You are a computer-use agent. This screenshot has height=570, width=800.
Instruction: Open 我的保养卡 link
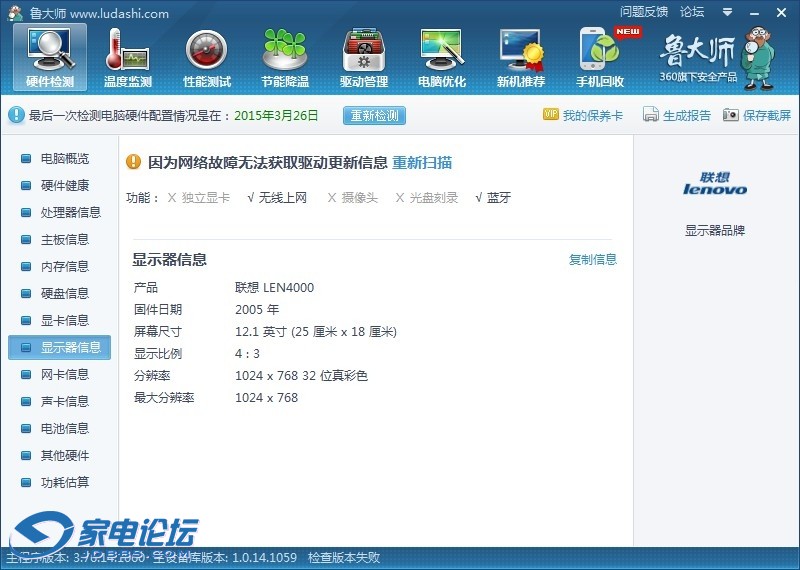[593, 115]
